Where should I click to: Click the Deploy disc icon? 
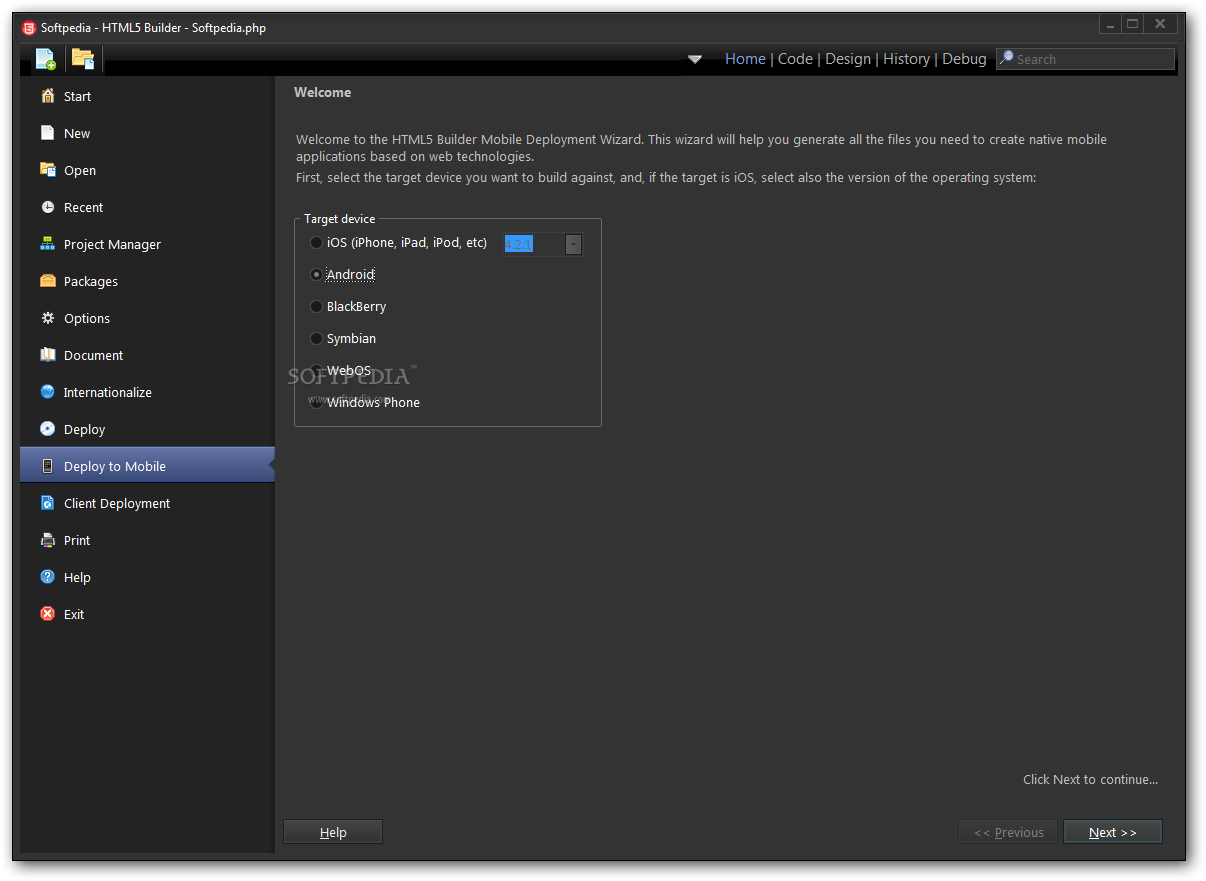click(x=47, y=429)
